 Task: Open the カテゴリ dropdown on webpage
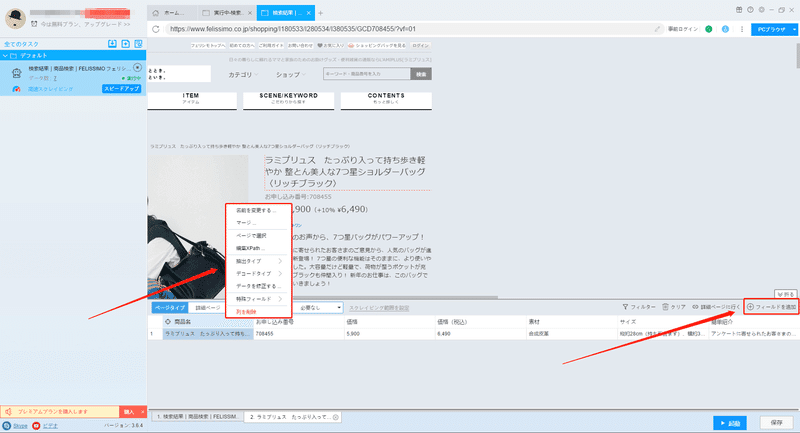click(243, 74)
